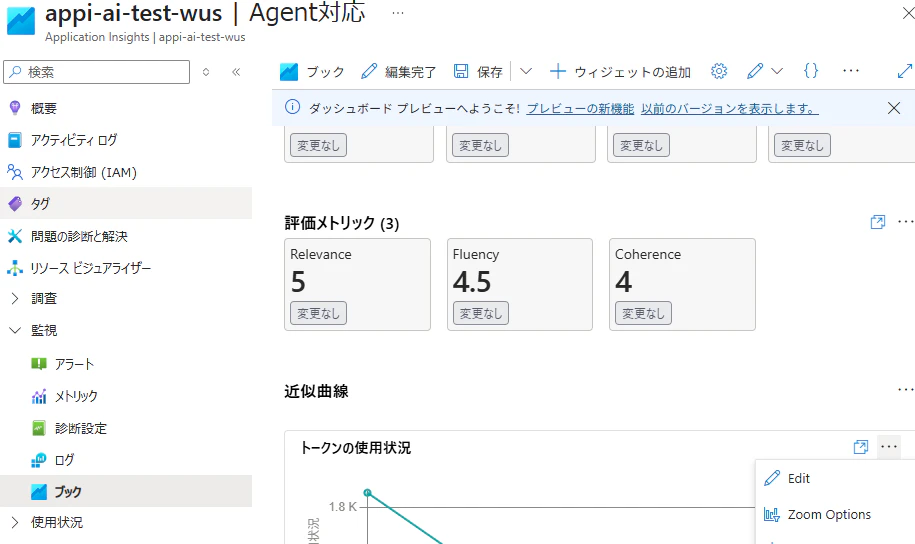This screenshot has width=915, height=544.
Task: Open the ellipsis menu for 評価メトリック section
Action: coord(906,222)
